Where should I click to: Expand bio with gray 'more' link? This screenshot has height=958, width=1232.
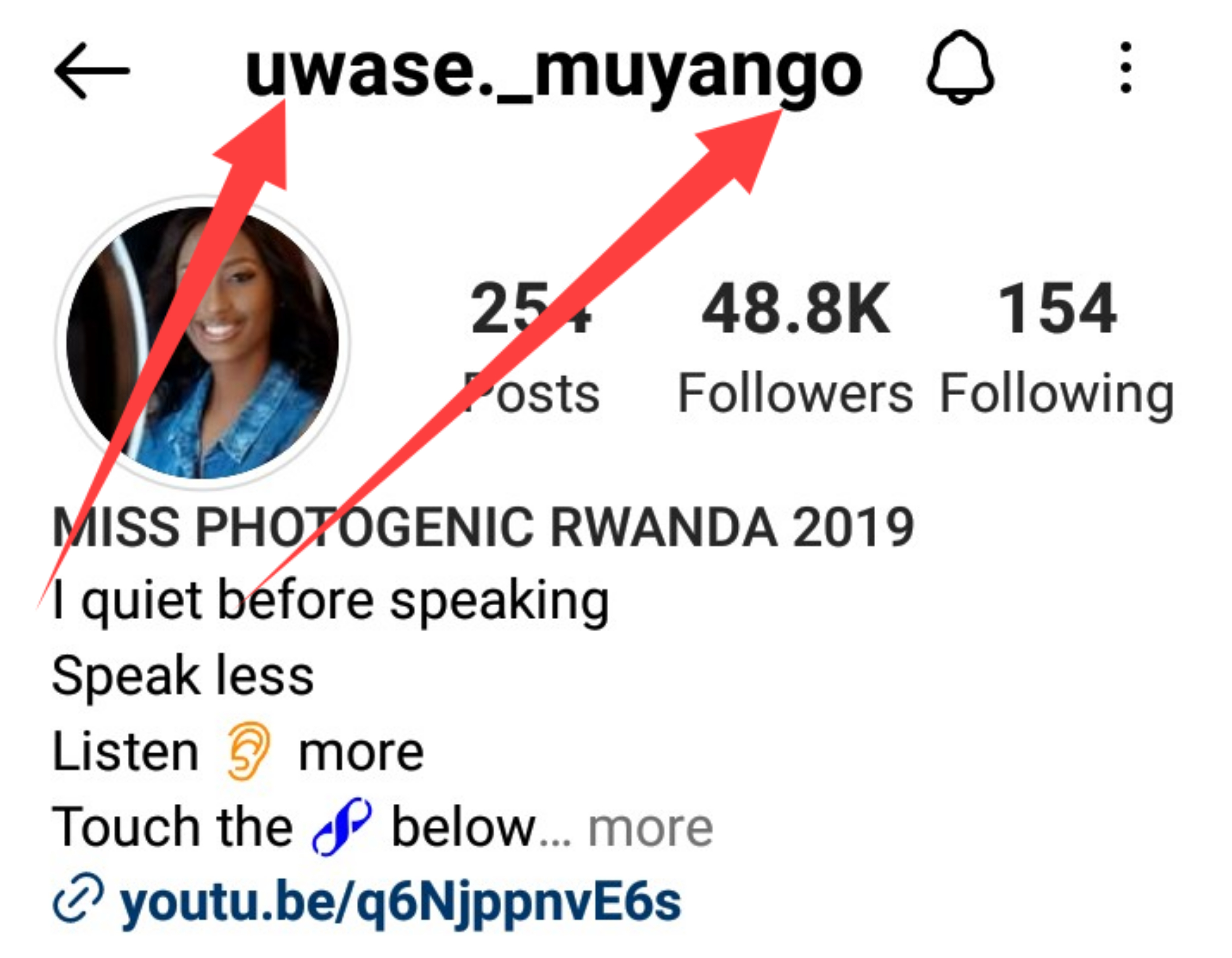(x=650, y=828)
